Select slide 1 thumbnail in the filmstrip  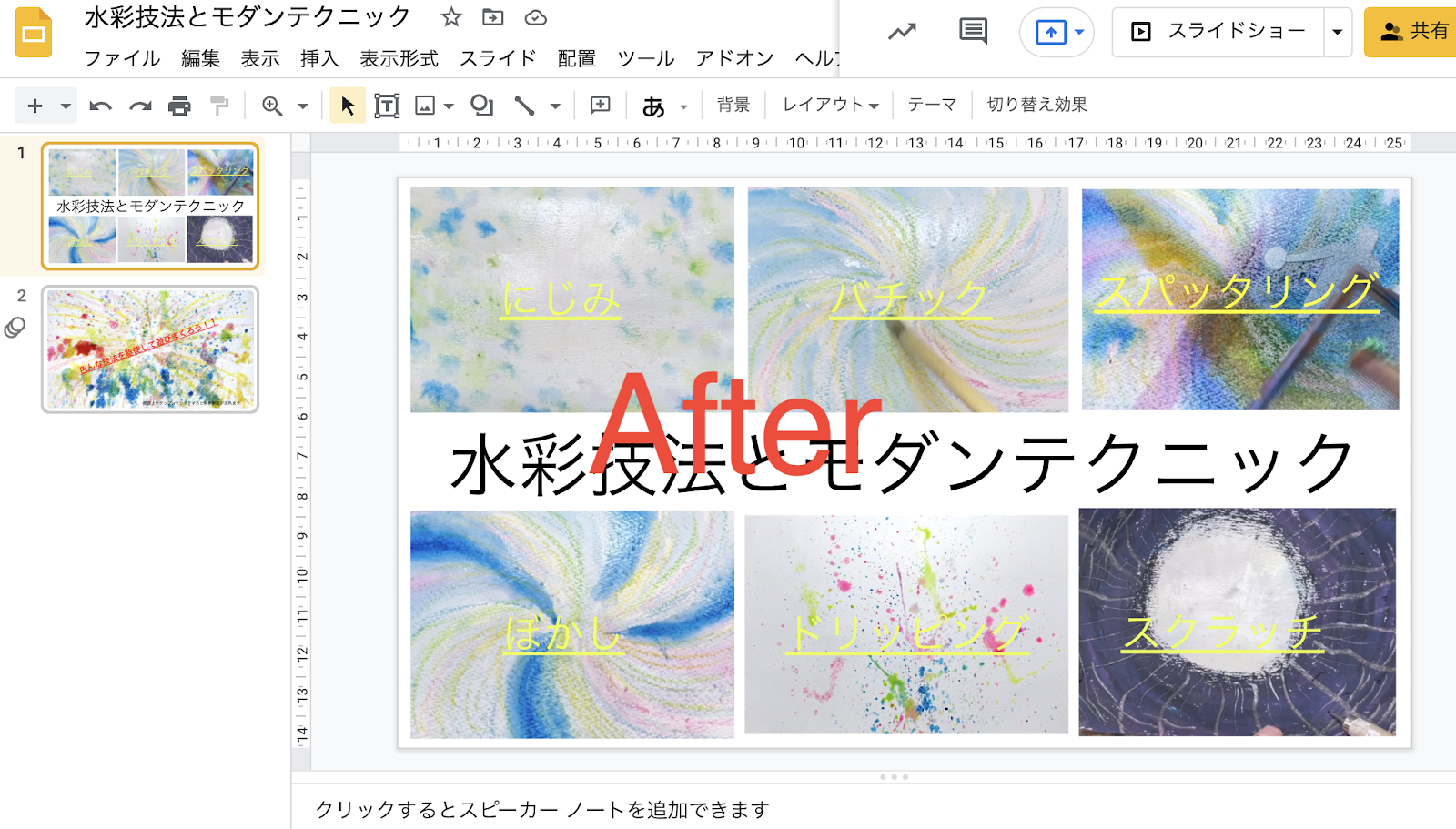coord(150,207)
